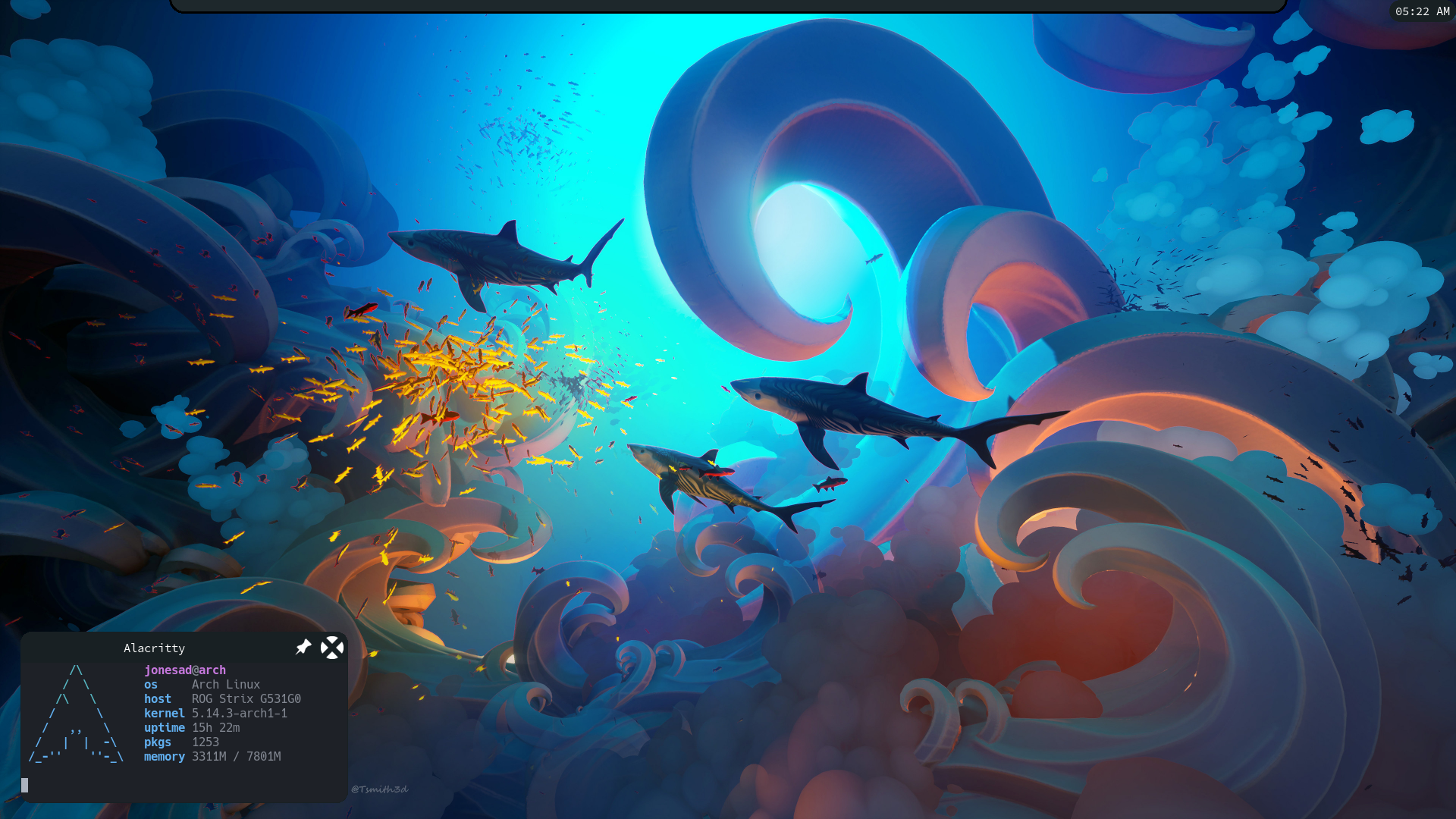
Task: Close the Alacritty terminal window
Action: (332, 648)
